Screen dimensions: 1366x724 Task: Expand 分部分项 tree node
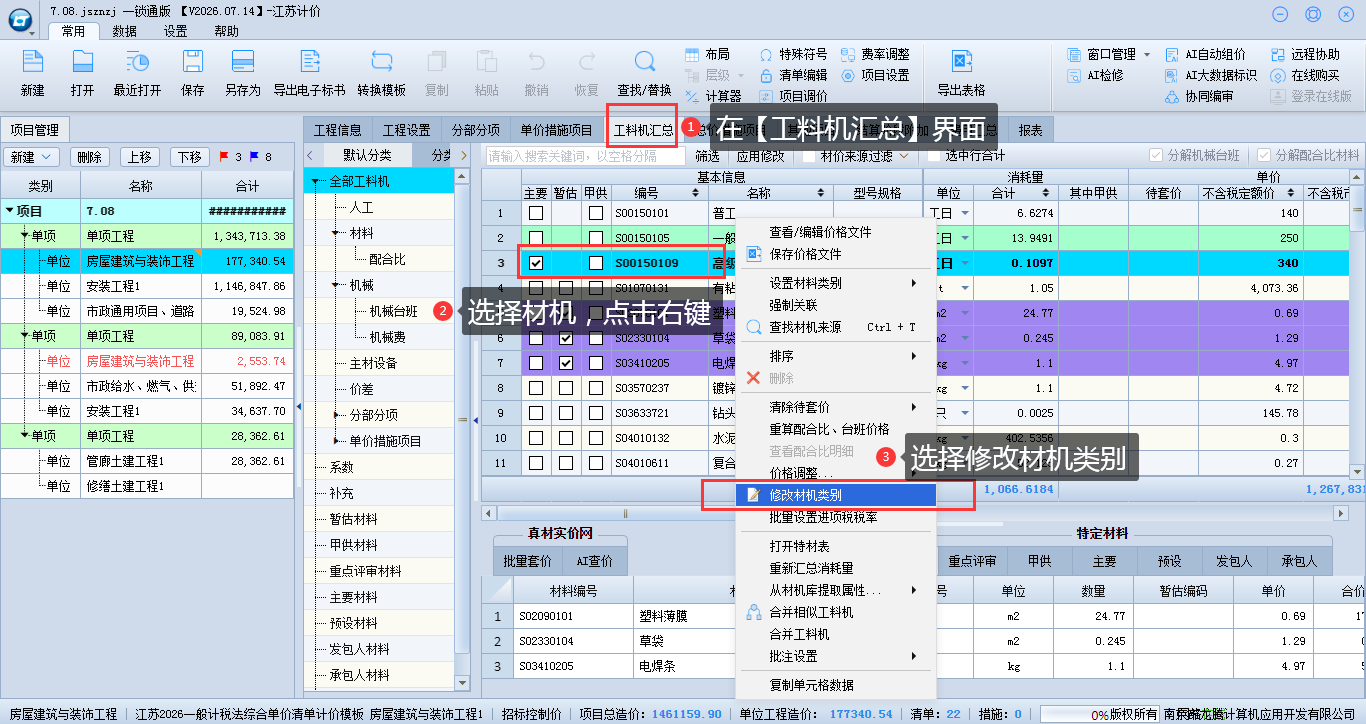click(337, 415)
